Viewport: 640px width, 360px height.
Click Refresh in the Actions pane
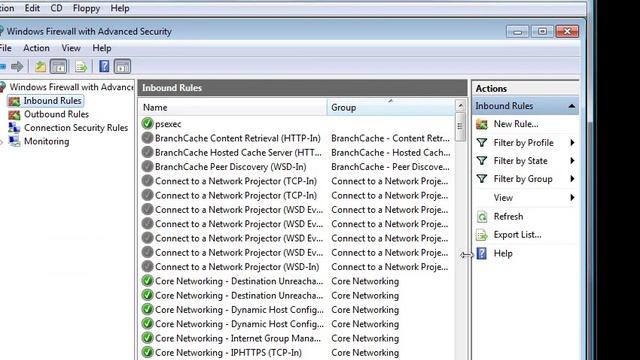[508, 216]
